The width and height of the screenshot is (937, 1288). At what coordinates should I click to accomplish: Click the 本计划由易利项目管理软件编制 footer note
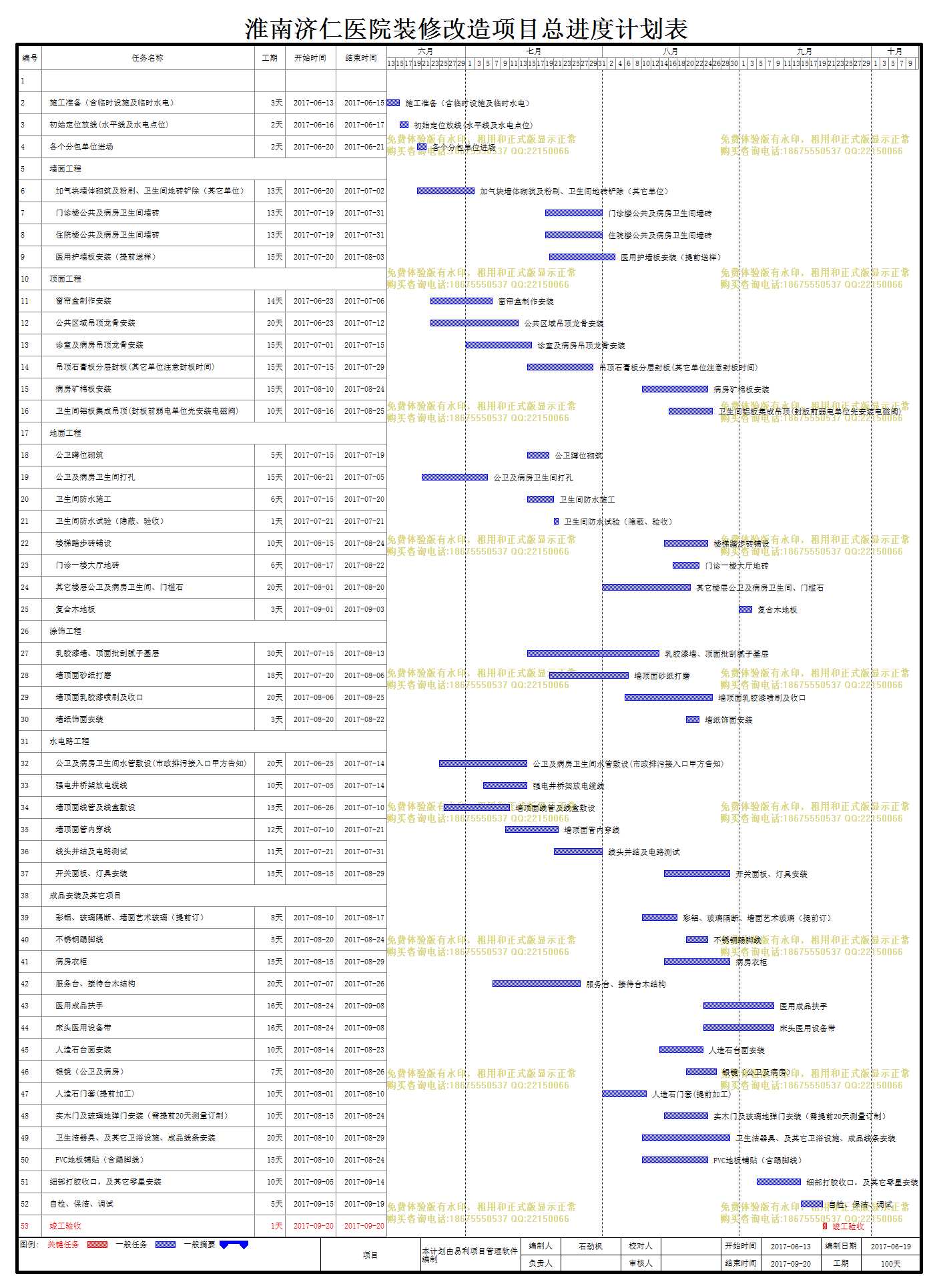point(470,1255)
